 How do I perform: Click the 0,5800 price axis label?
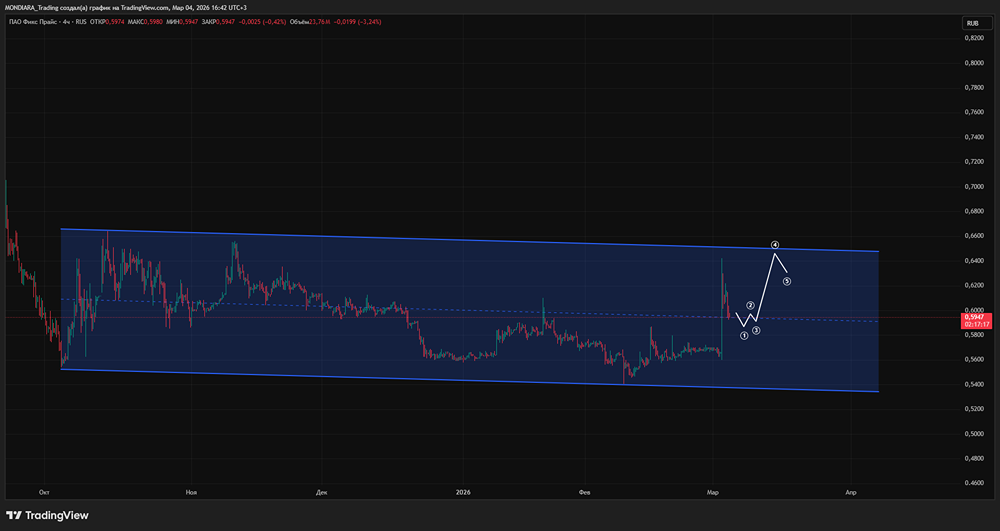[973, 335]
